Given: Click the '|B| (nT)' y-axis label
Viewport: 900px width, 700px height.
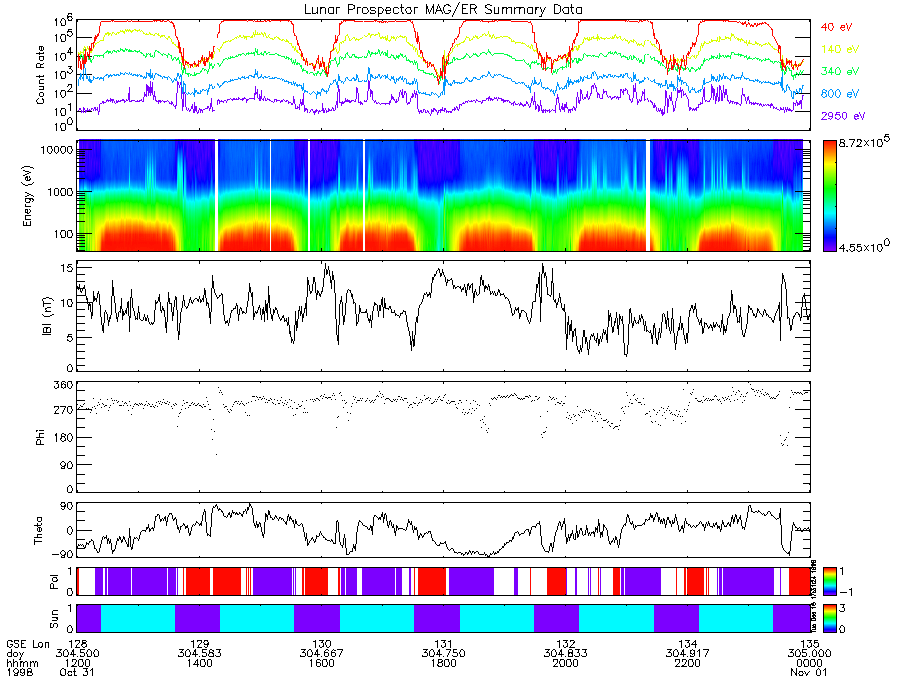Looking at the screenshot, I should (x=46, y=316).
